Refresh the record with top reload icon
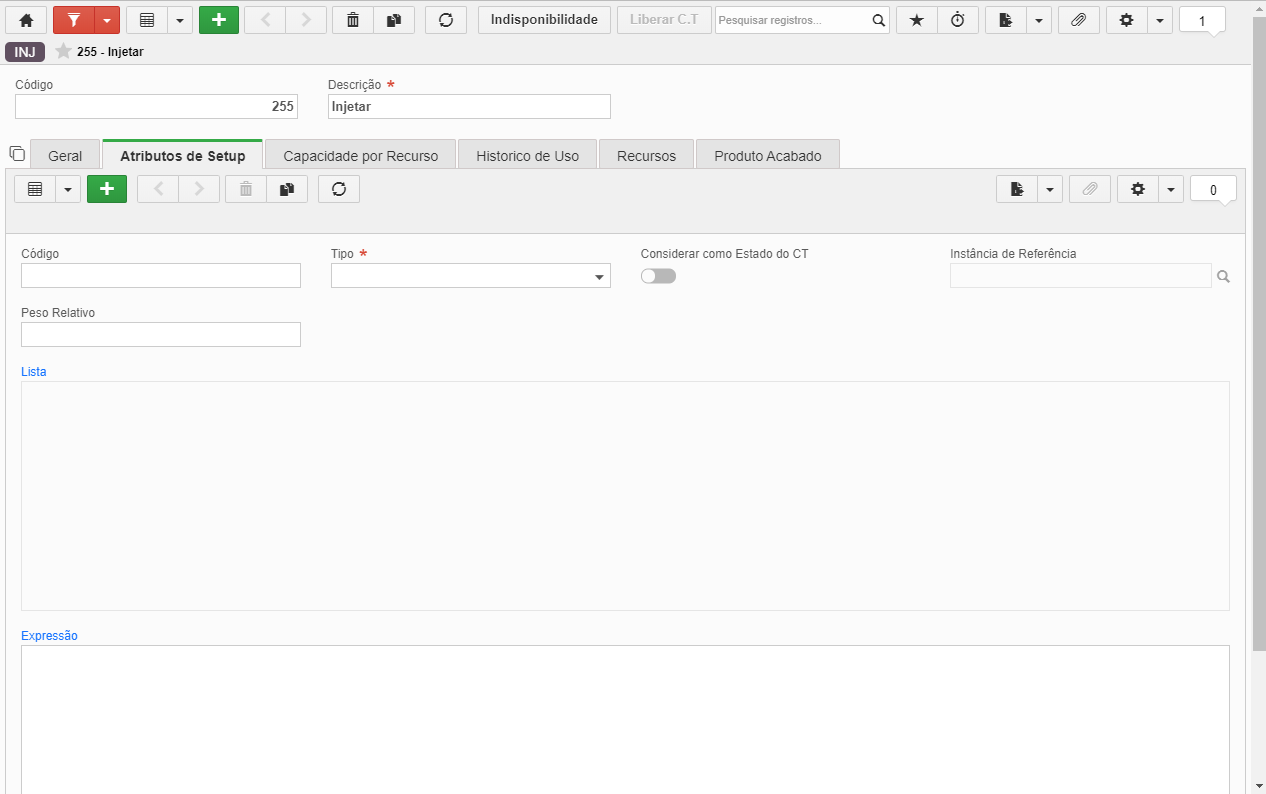The image size is (1266, 794). (x=446, y=20)
